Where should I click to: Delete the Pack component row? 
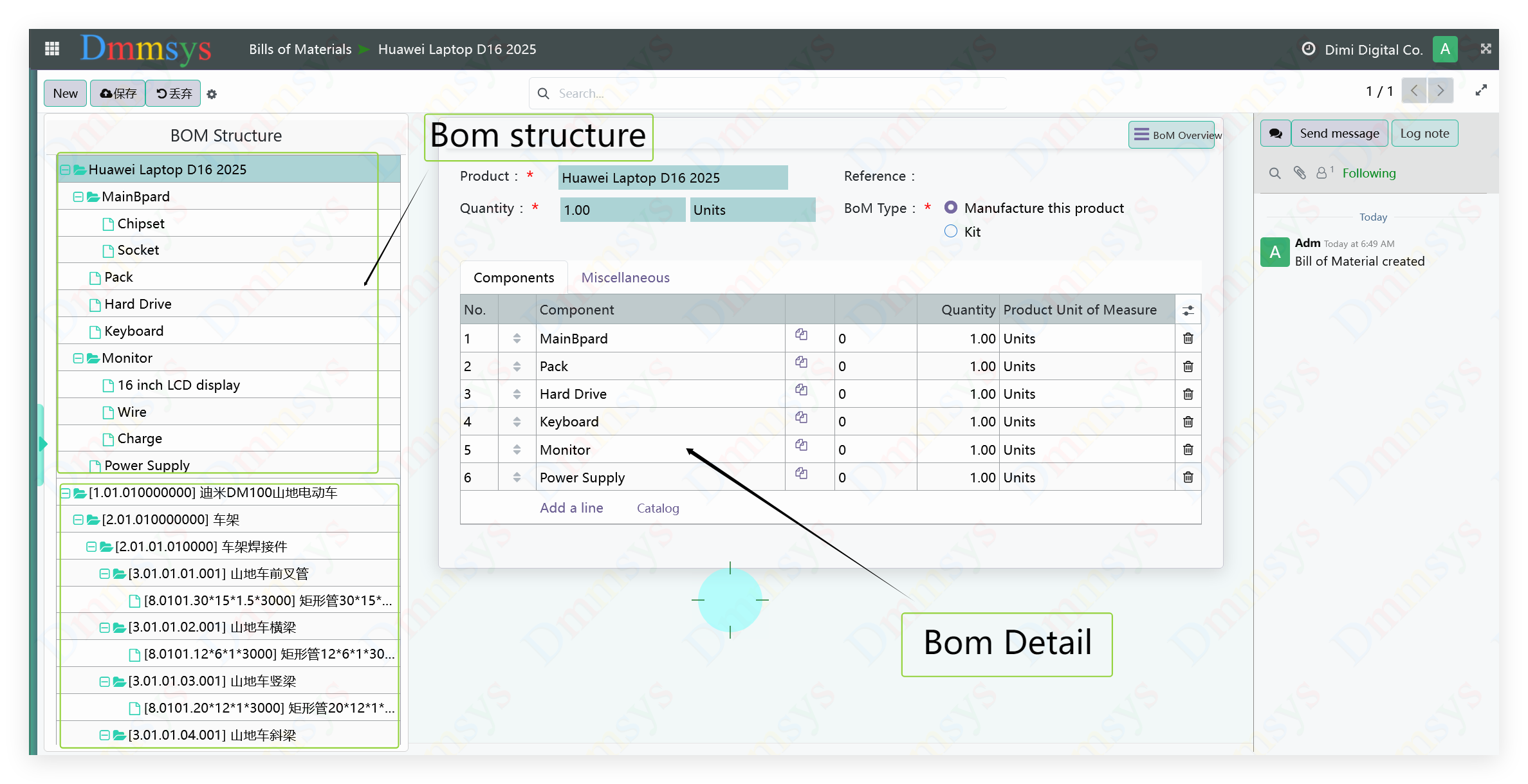1188,367
